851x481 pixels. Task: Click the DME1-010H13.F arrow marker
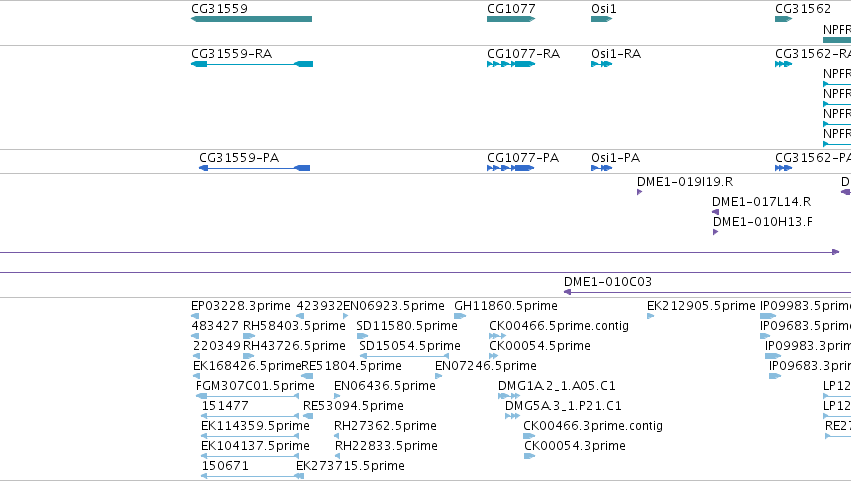click(x=715, y=232)
